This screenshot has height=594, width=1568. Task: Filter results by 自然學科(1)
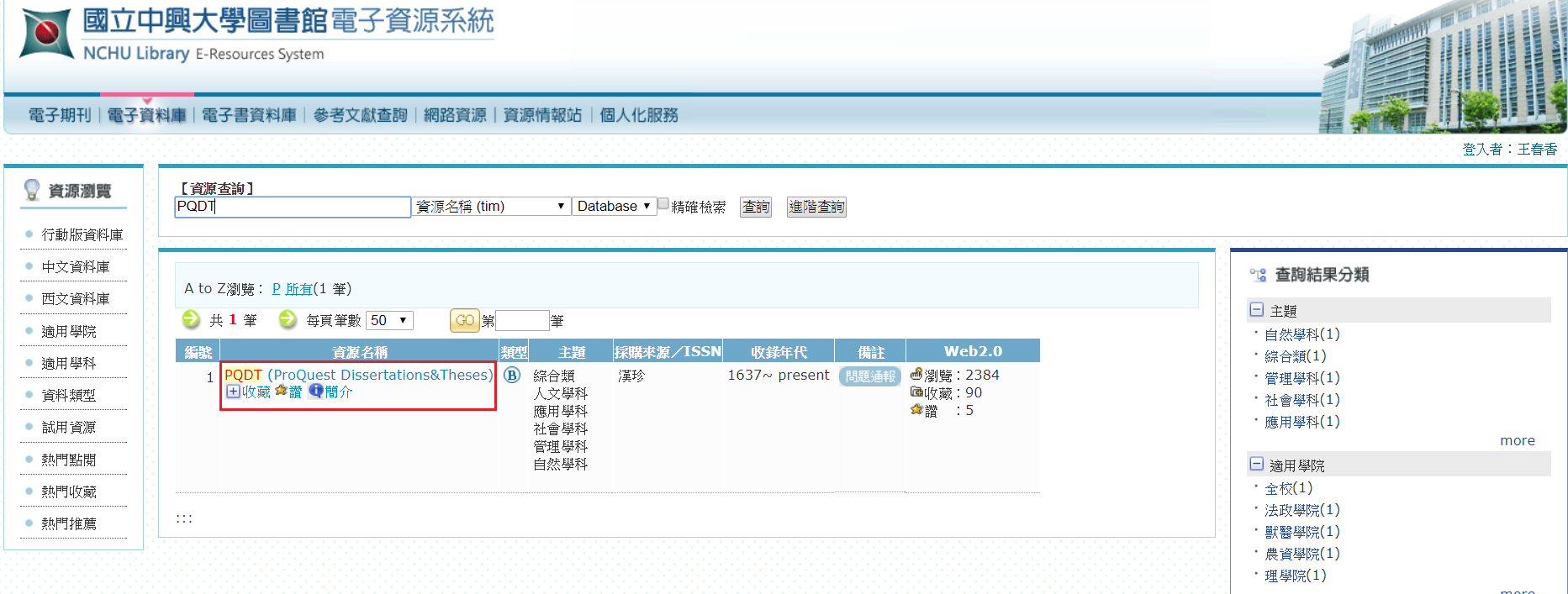(x=1302, y=334)
